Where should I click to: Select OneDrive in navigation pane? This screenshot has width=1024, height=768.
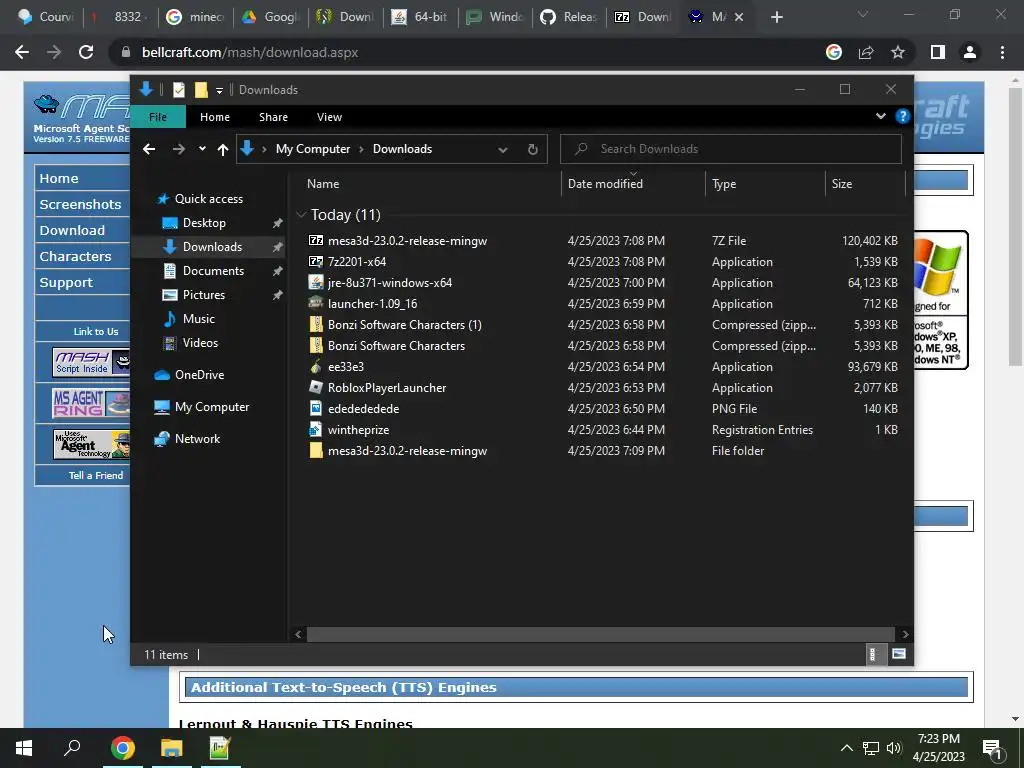pyautogui.click(x=199, y=375)
